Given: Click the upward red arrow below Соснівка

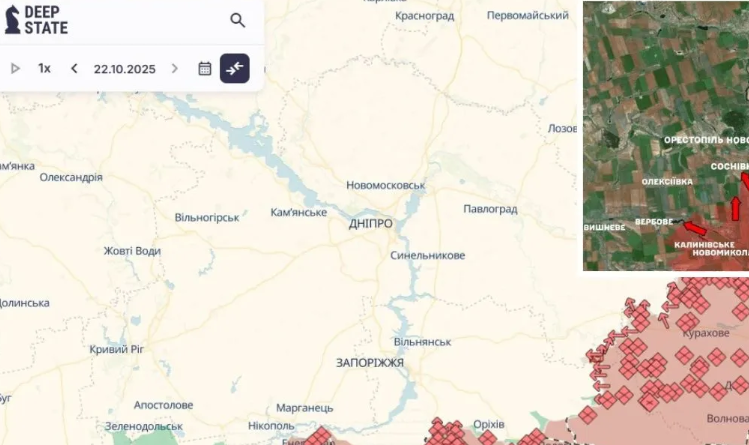Looking at the screenshot, I should pyautogui.click(x=736, y=209).
